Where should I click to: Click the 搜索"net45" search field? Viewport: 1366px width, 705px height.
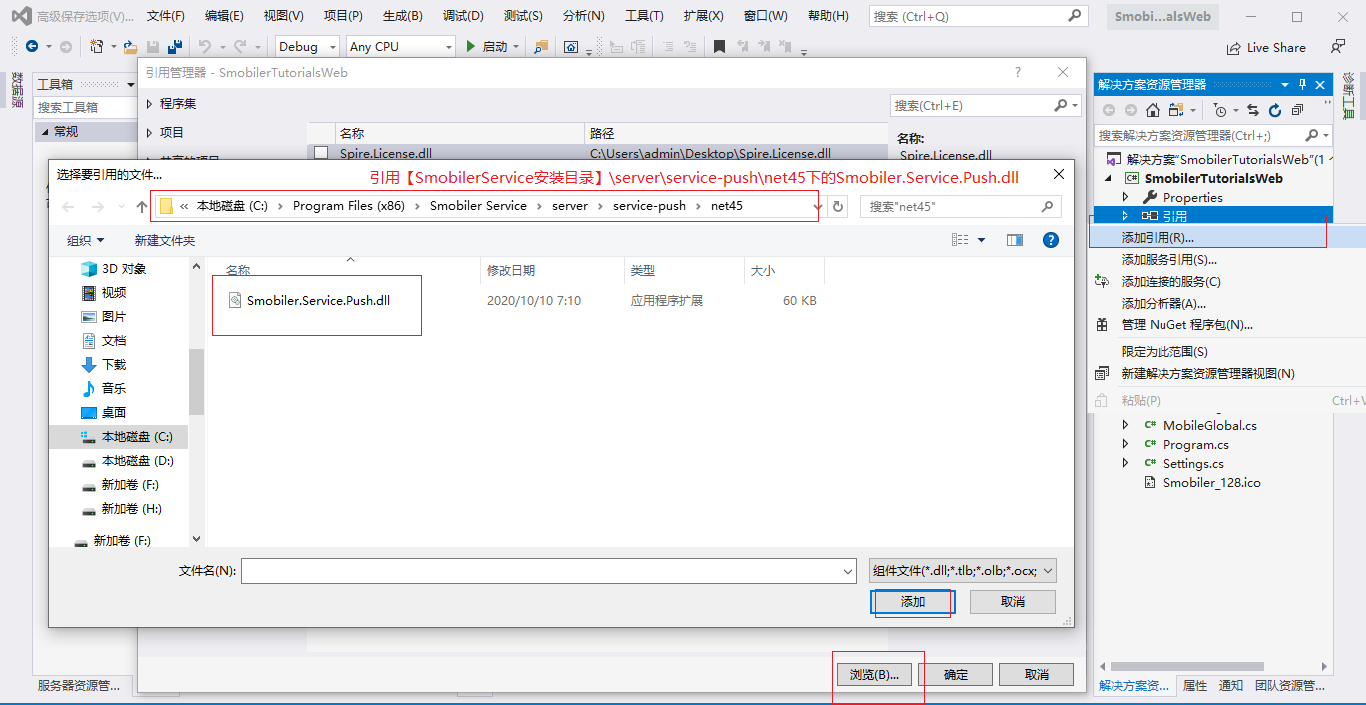click(960, 207)
